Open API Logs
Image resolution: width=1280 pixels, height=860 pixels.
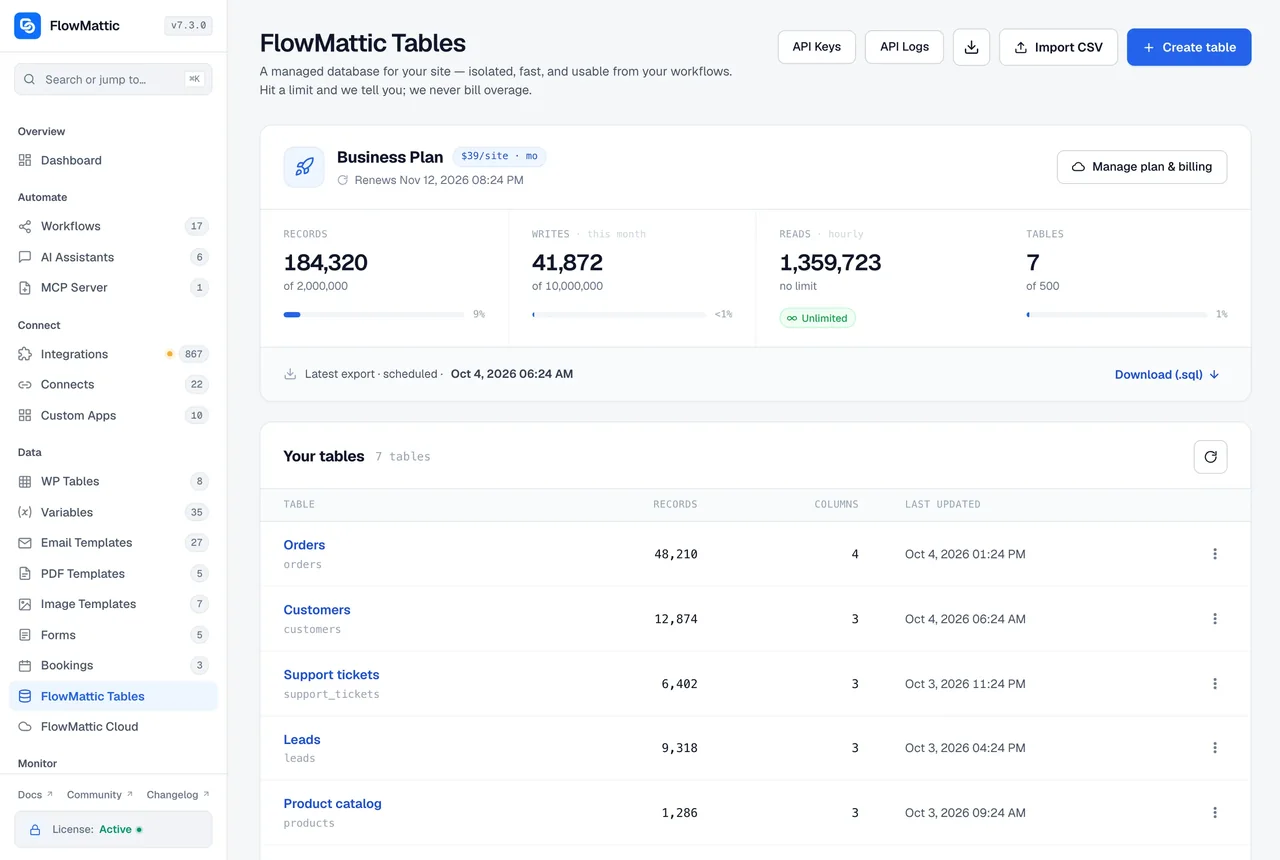point(904,46)
